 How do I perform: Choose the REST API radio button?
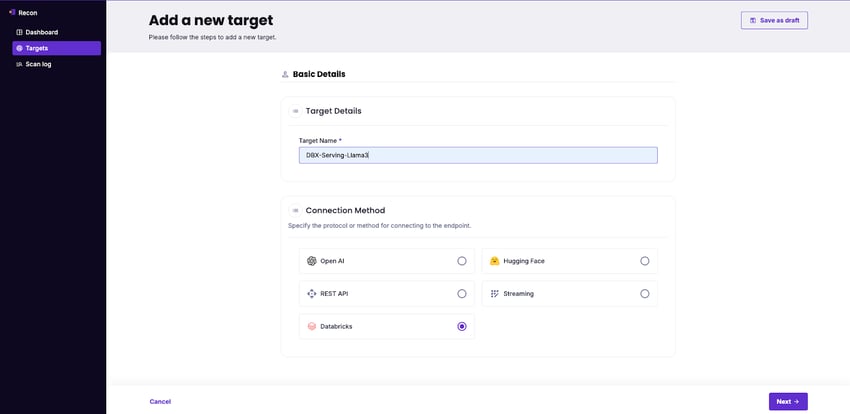pyautogui.click(x=461, y=294)
